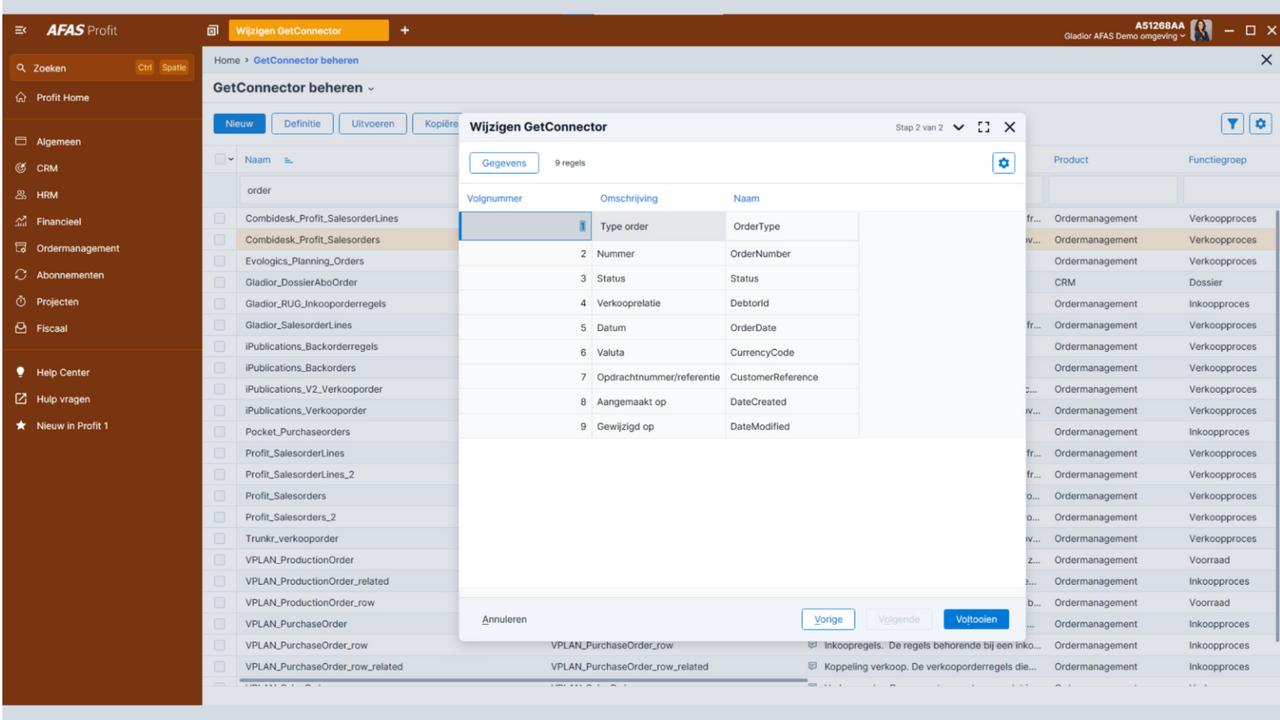1280x720 pixels.
Task: Select VPLAN_PurchaseOrder row name
Action: point(296,624)
